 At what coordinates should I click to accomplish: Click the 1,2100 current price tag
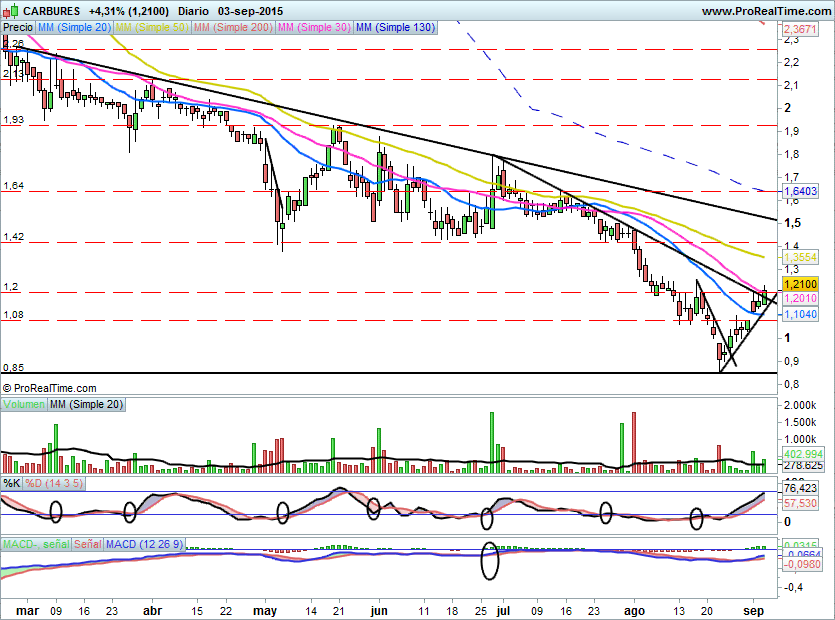click(x=800, y=285)
